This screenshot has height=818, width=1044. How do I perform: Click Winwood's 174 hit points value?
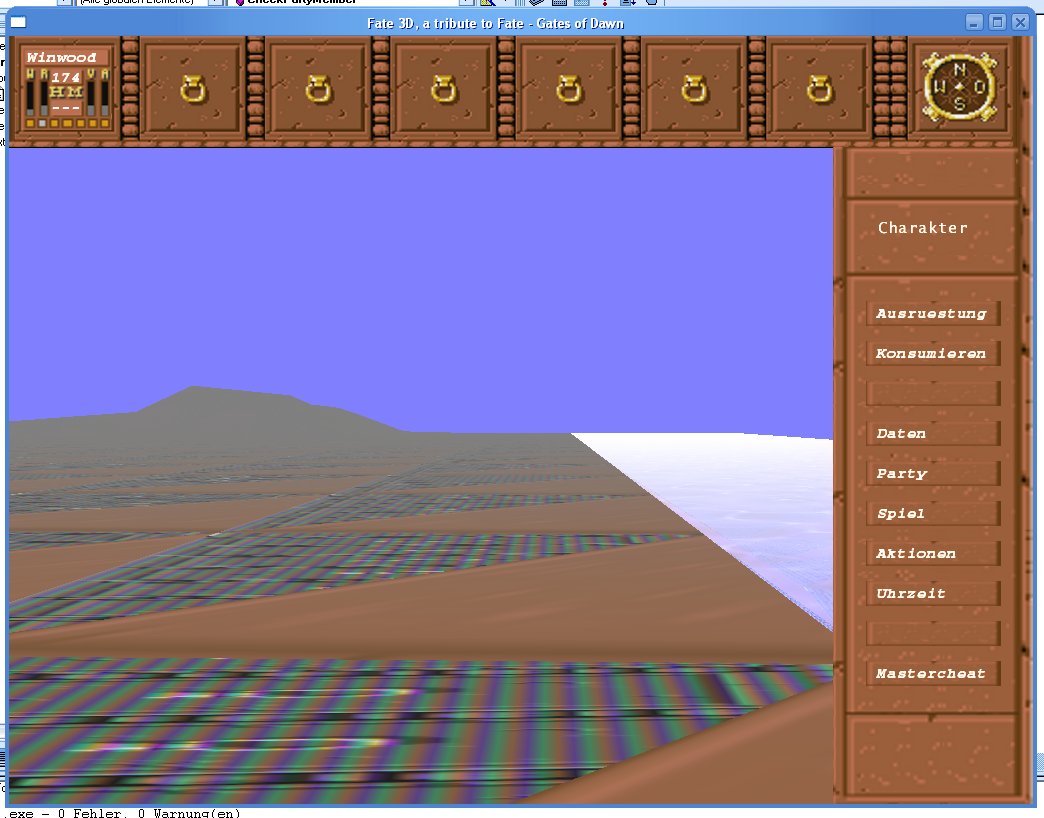tap(65, 77)
